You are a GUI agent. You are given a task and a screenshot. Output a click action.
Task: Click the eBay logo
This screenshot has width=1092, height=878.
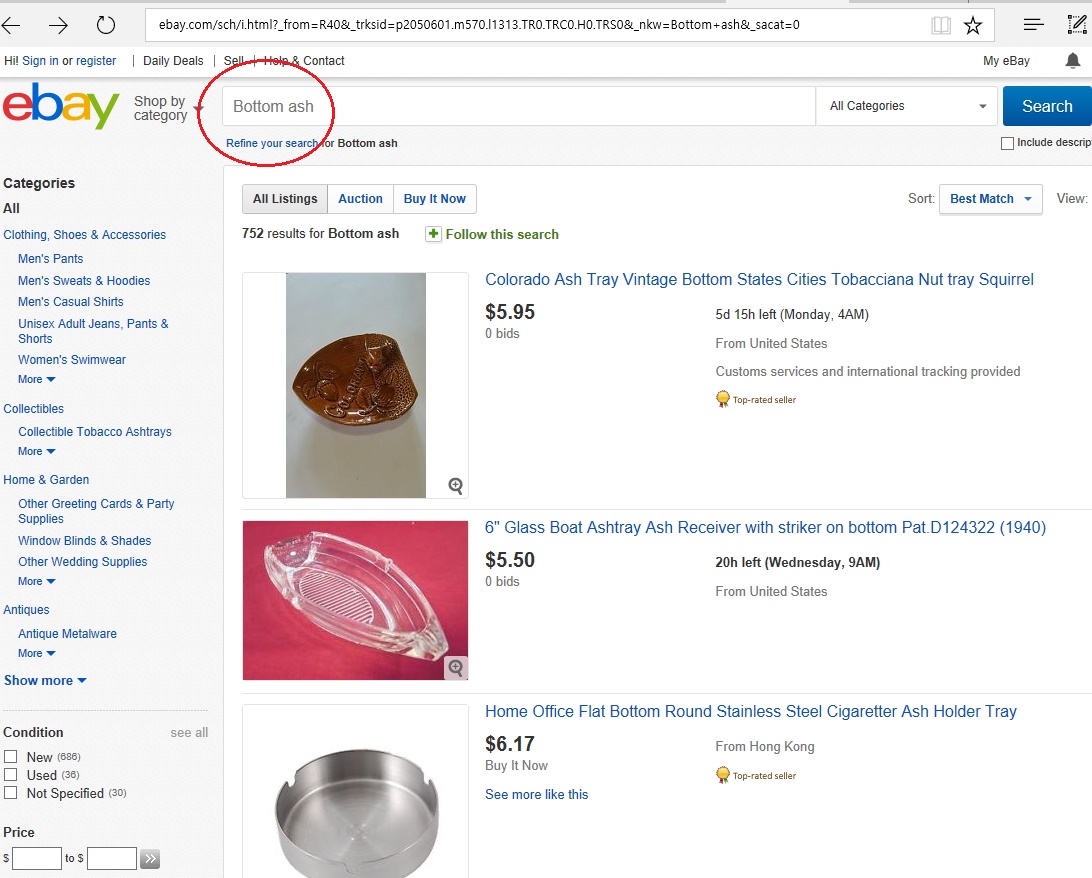pos(61,107)
